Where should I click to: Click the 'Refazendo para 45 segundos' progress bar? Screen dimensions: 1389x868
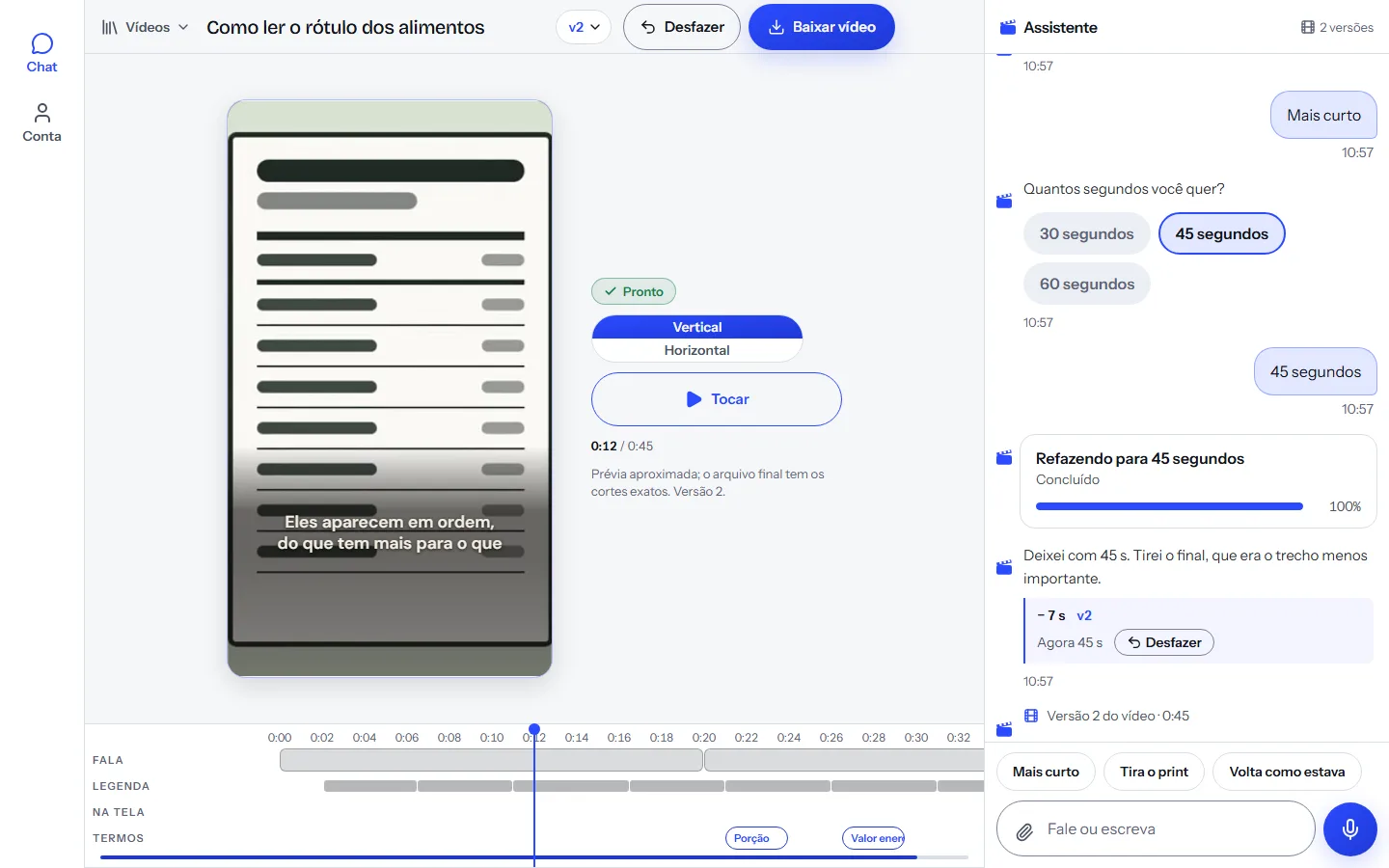tap(1169, 506)
